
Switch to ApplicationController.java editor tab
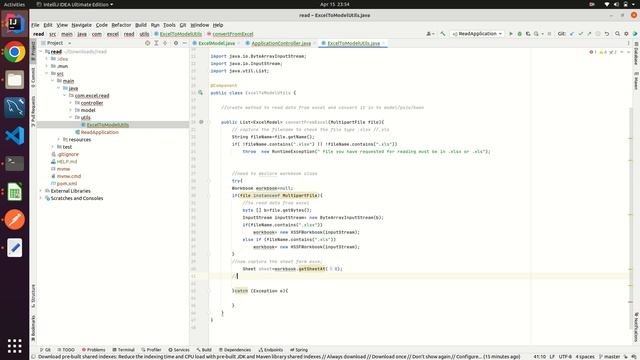(281, 43)
